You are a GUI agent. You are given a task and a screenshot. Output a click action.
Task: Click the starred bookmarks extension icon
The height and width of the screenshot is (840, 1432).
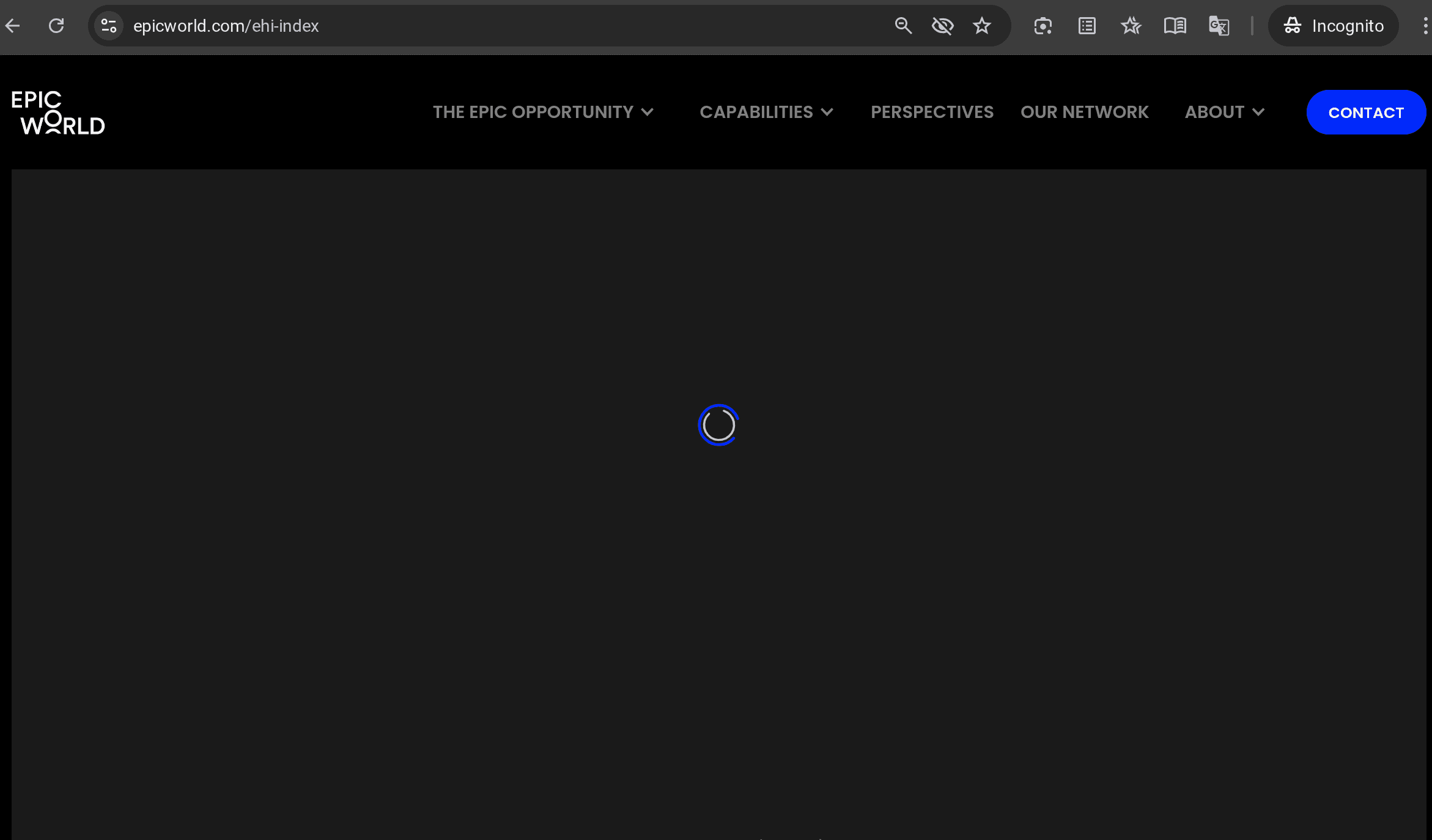[1131, 26]
